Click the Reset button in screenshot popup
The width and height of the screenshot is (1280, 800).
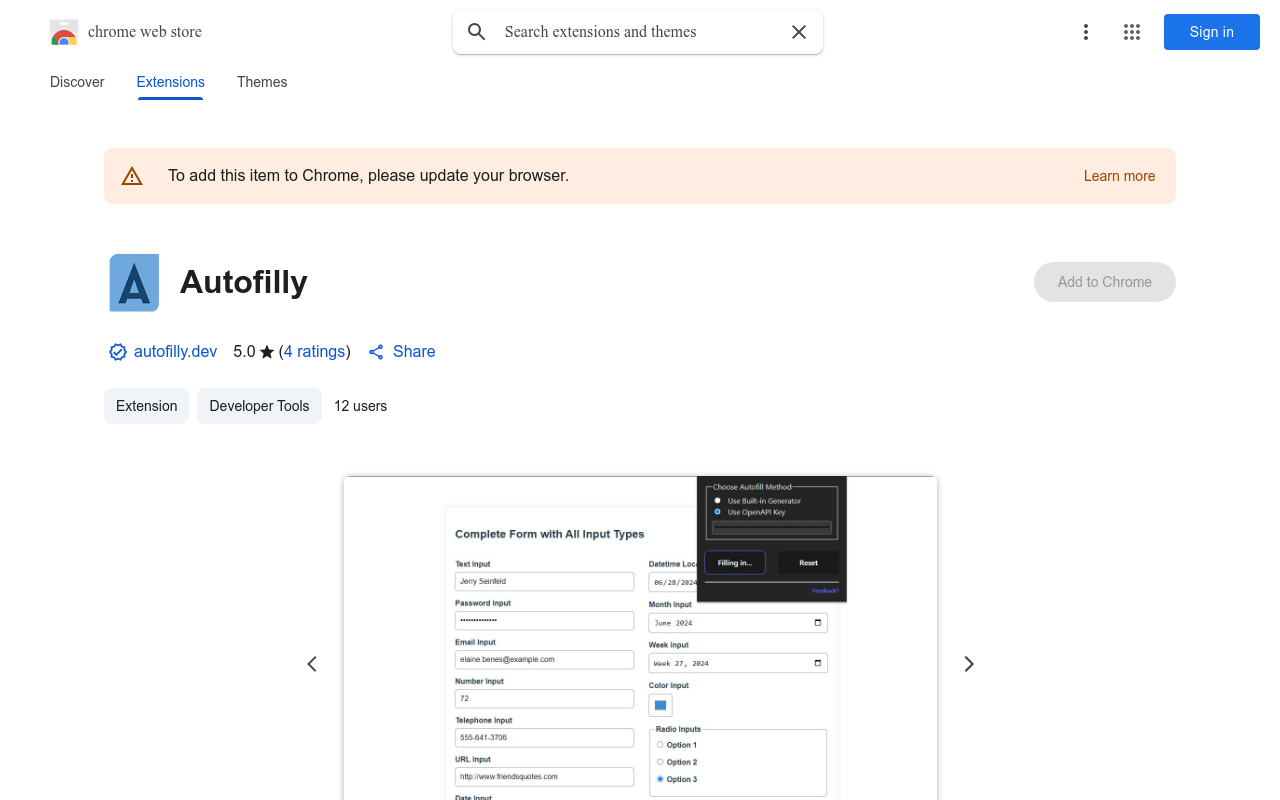point(809,563)
